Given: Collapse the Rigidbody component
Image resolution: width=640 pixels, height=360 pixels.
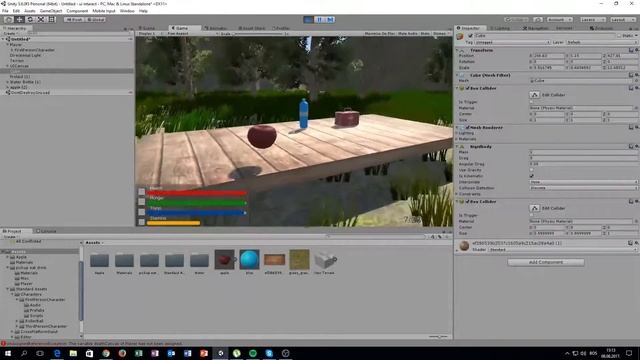Looking at the screenshot, I should point(458,147).
